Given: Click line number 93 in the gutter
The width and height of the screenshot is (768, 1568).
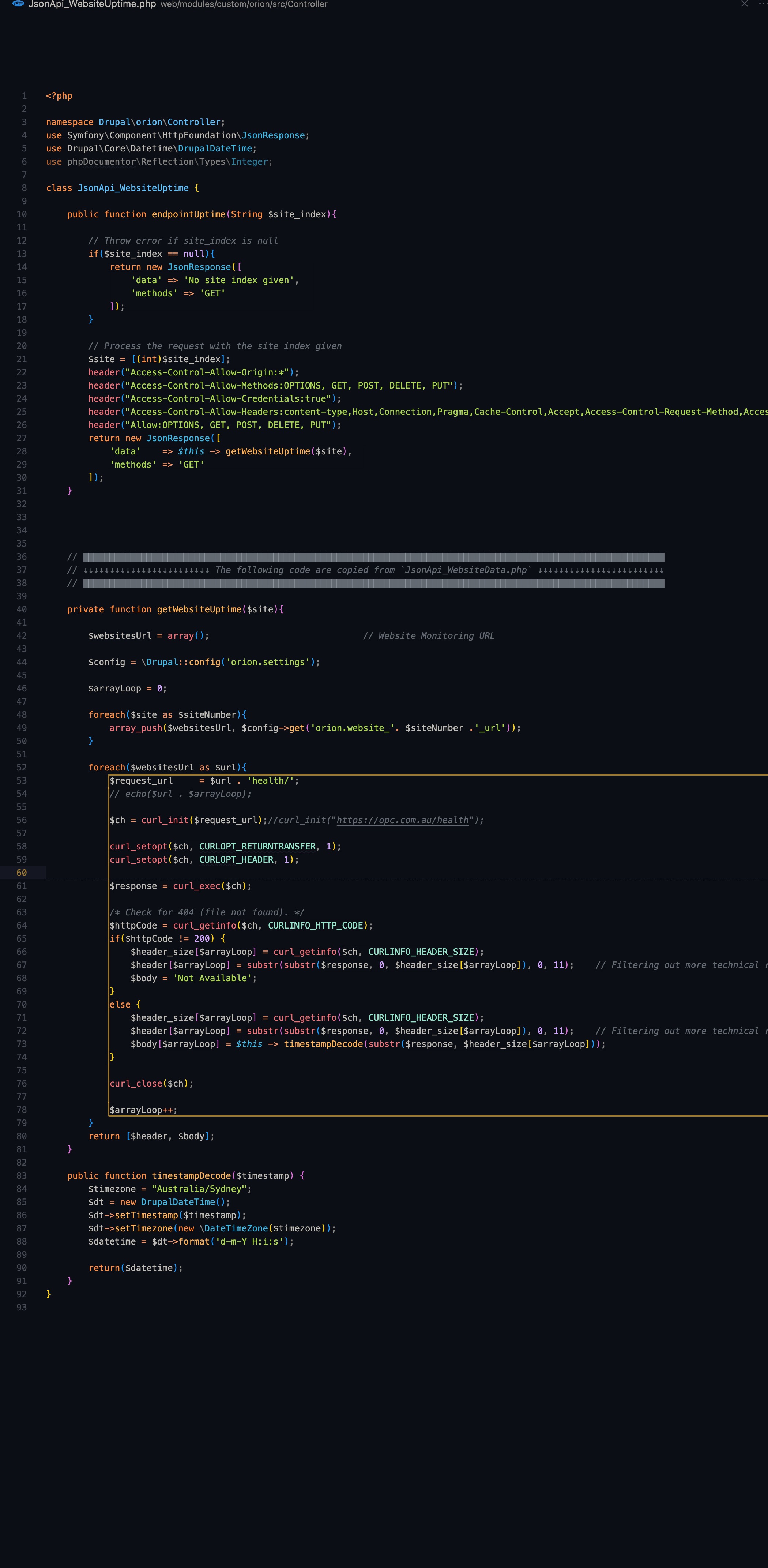Looking at the screenshot, I should tap(22, 1307).
